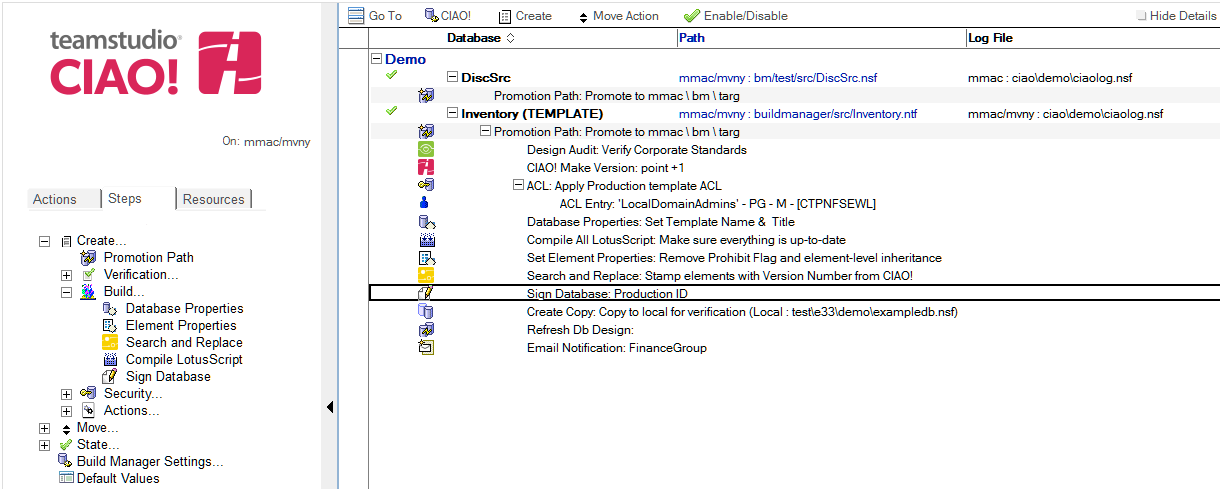Image resolution: width=1220 pixels, height=489 pixels.
Task: Collapse the Build... tree node
Action: 66,292
